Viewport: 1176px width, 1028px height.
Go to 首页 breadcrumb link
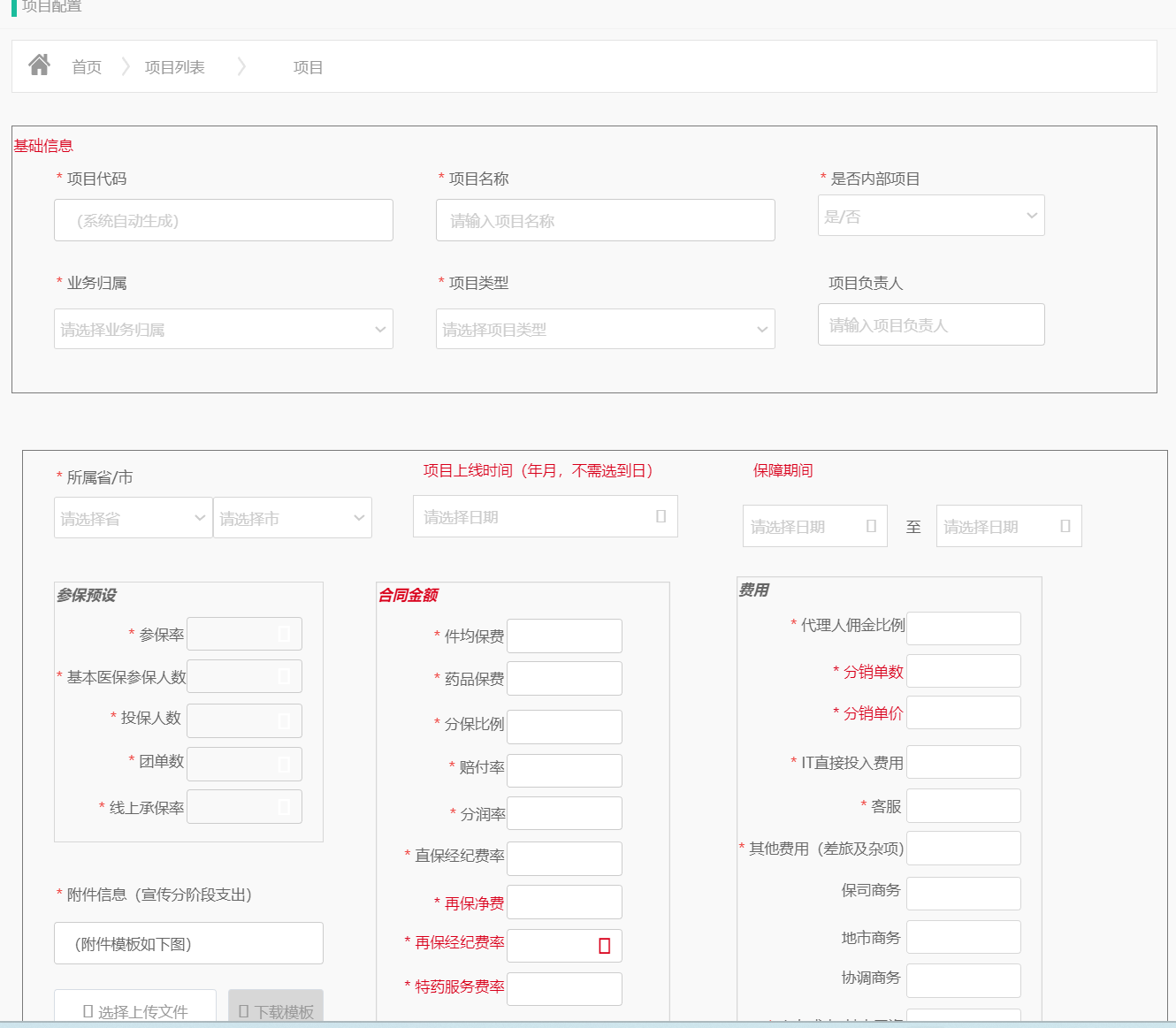[x=87, y=67]
